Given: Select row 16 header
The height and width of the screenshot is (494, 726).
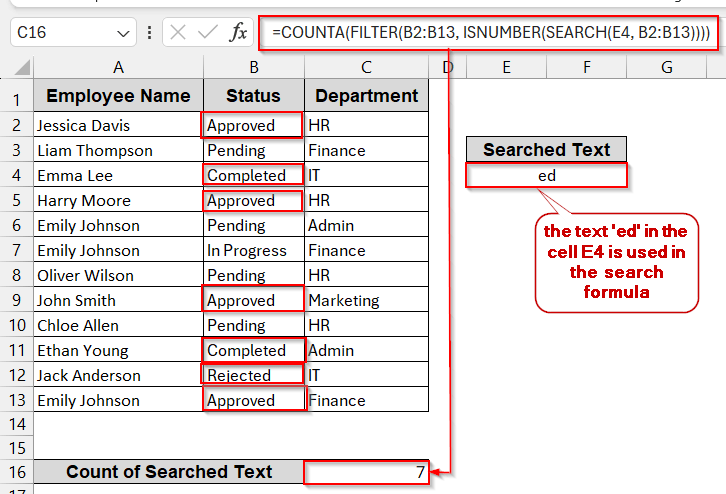Looking at the screenshot, I should coord(16,472).
